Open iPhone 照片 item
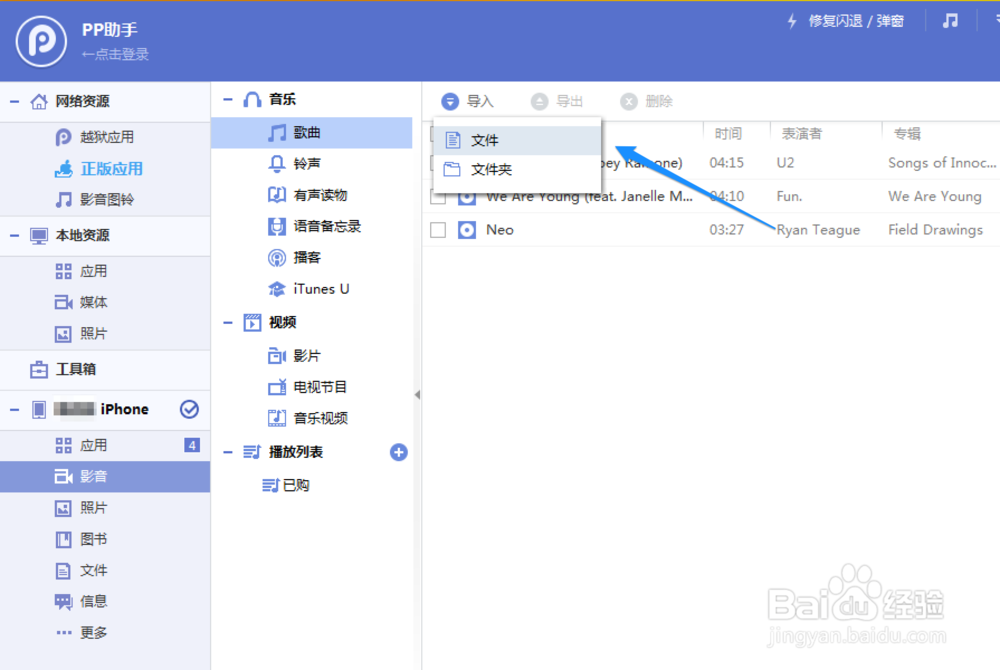 click(x=93, y=508)
